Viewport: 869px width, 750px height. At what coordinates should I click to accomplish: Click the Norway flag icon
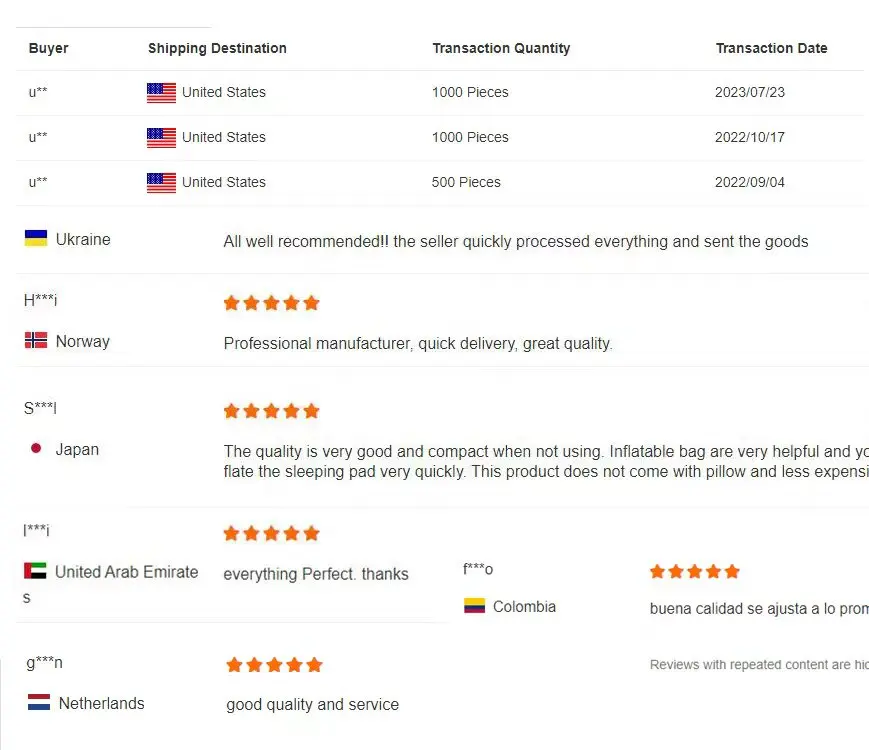tap(36, 340)
